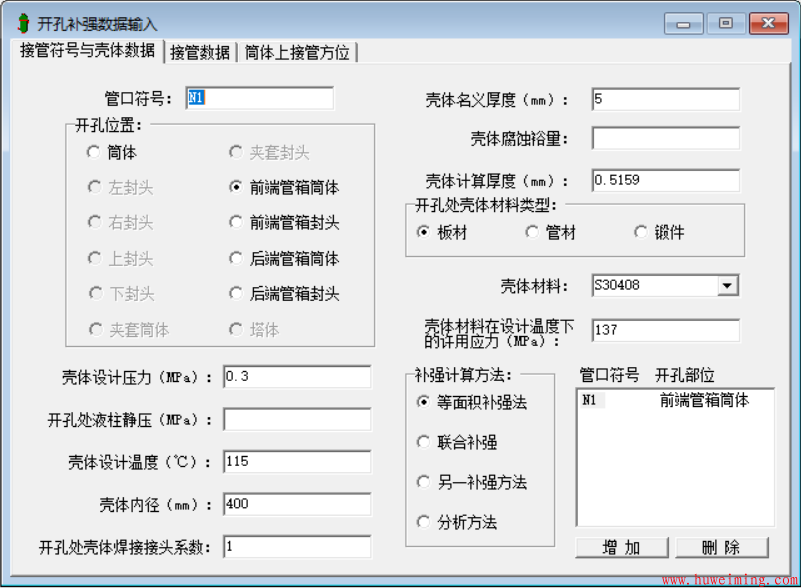Image resolution: width=801 pixels, height=588 pixels.
Task: Return to 接管符号与壳体数据 tab
Action: tap(90, 55)
